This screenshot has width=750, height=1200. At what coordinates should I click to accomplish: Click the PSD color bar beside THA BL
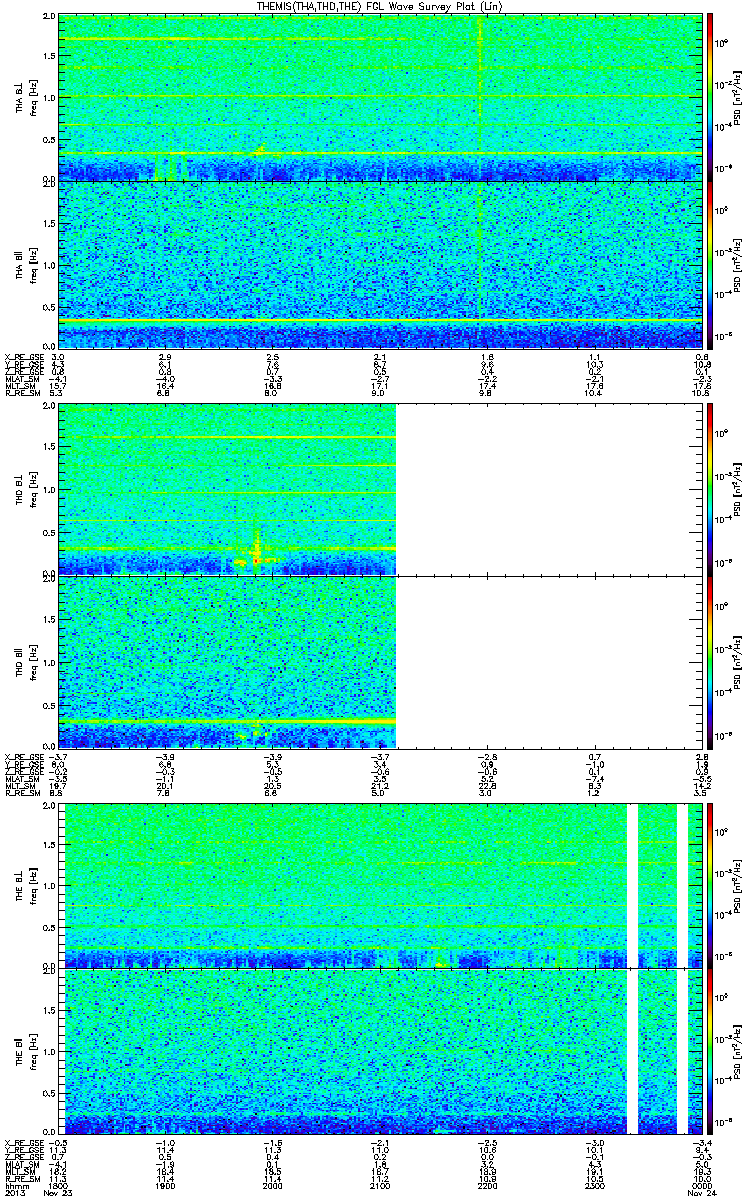tap(710, 97)
